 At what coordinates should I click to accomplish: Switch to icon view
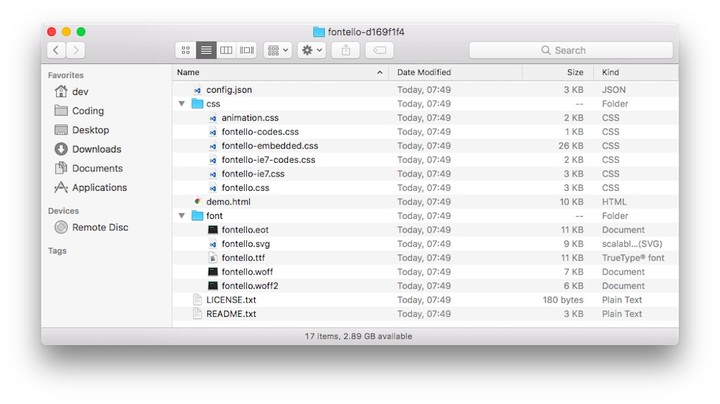186,50
